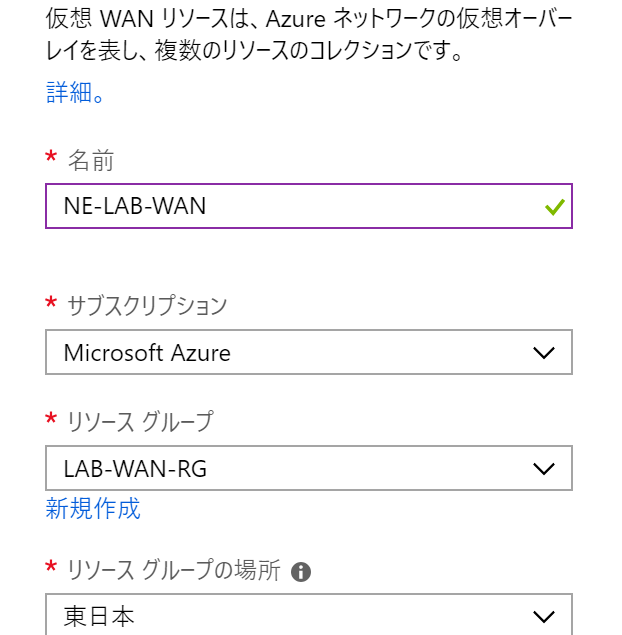Image resolution: width=622 pixels, height=635 pixels.
Task: Click the red asterisk before リソース グループ label
Action: tap(51, 420)
